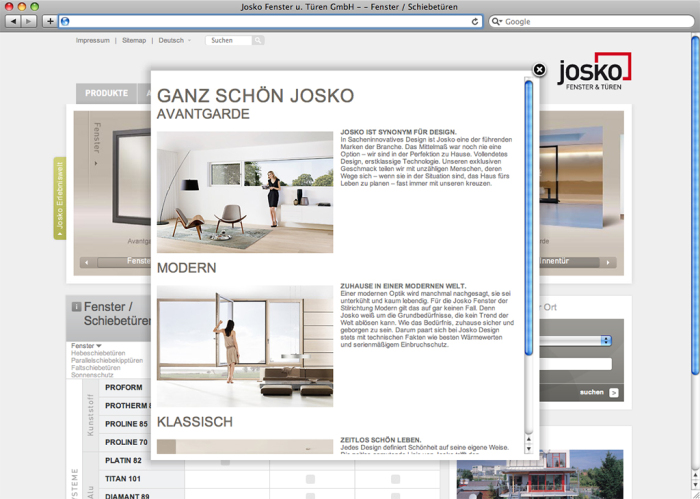Click the red house photo thumbnail
700x499 pixels.
point(540,474)
